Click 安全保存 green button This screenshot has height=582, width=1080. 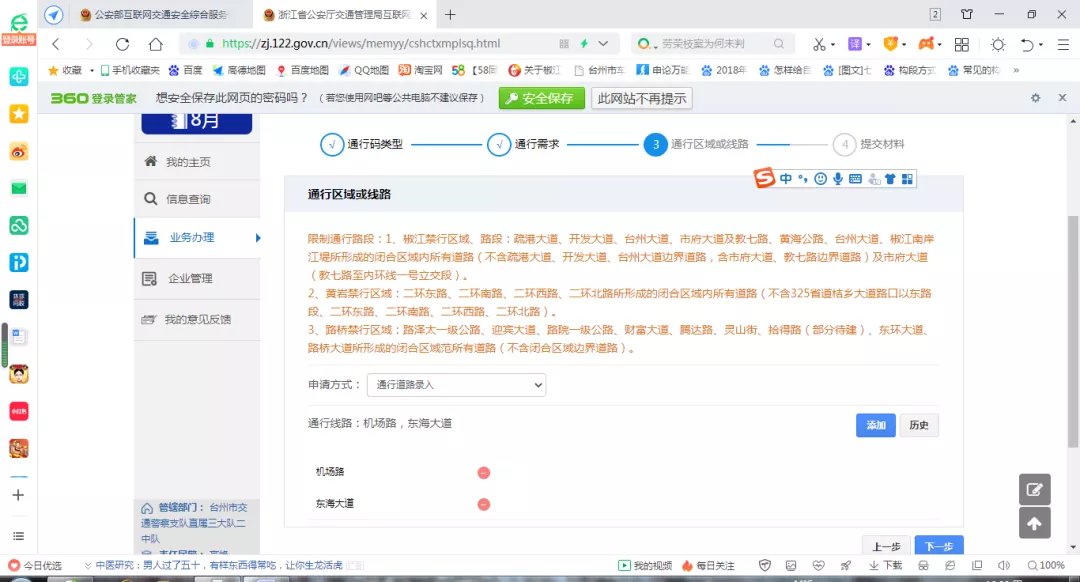point(541,98)
